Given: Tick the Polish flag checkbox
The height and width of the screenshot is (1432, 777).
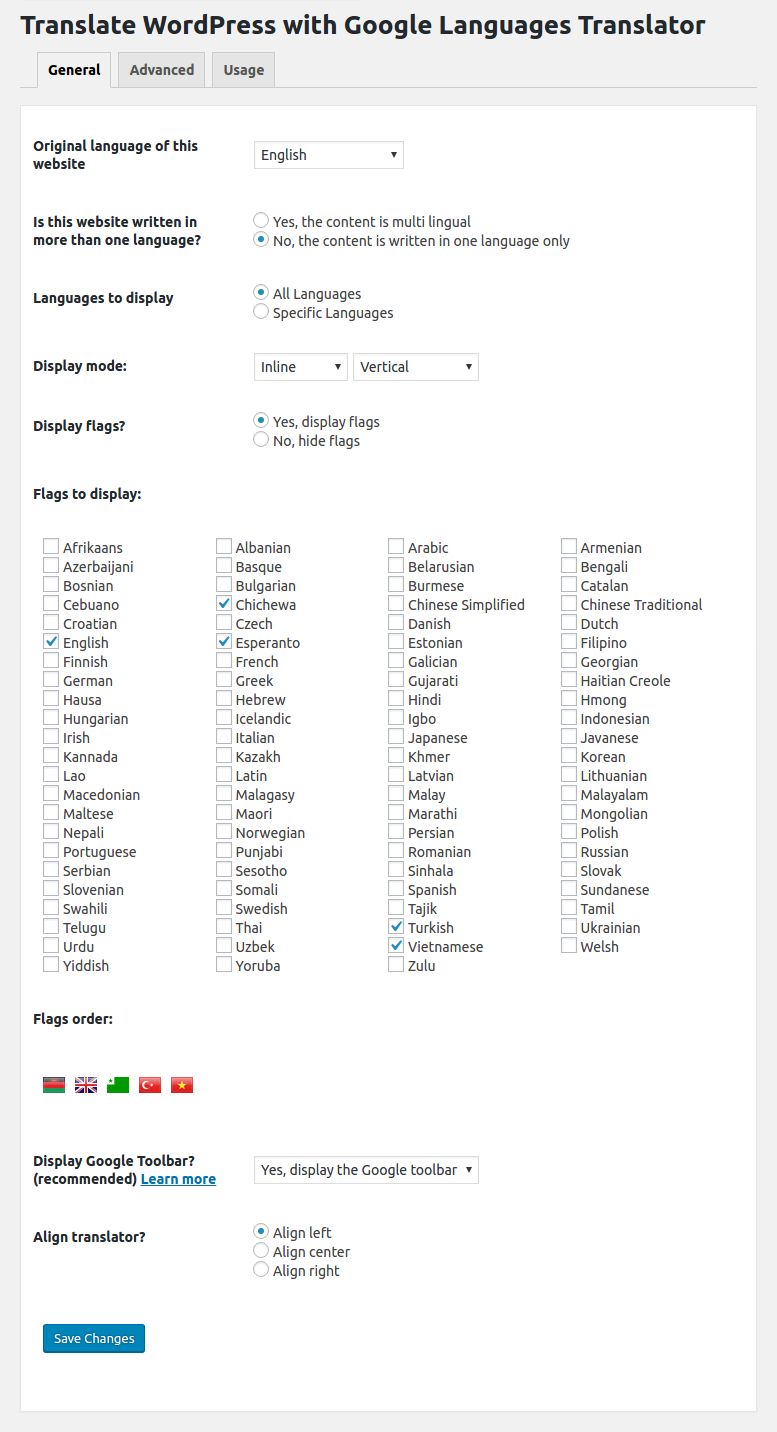Looking at the screenshot, I should (x=569, y=832).
